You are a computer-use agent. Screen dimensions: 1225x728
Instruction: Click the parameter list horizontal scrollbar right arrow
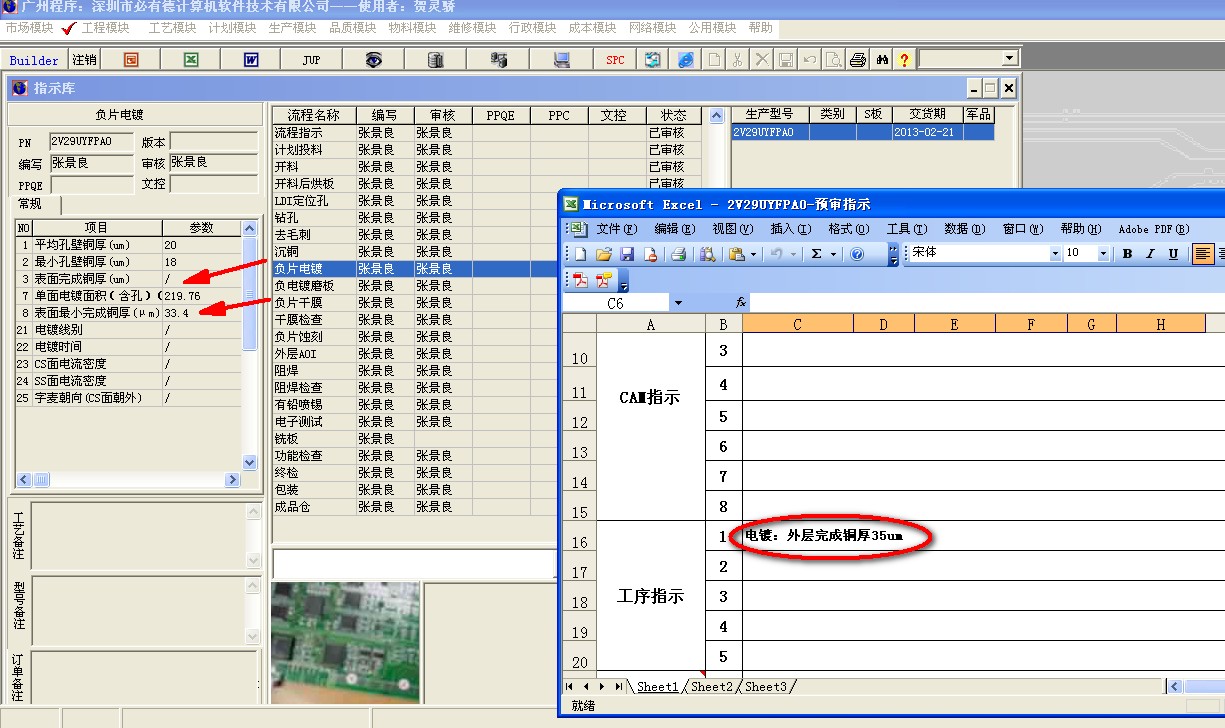tap(234, 480)
